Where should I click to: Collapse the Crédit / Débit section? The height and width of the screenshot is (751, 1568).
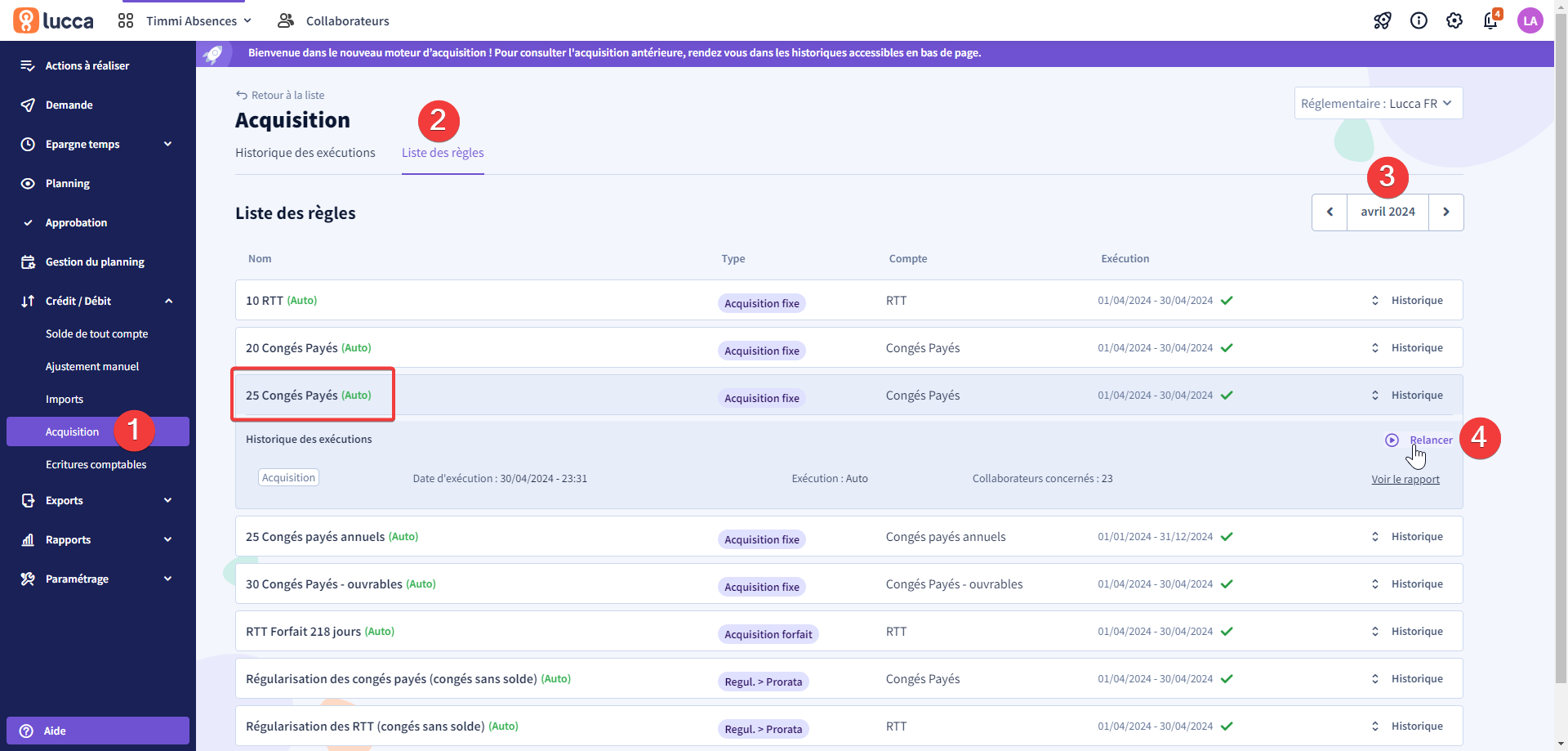point(168,301)
